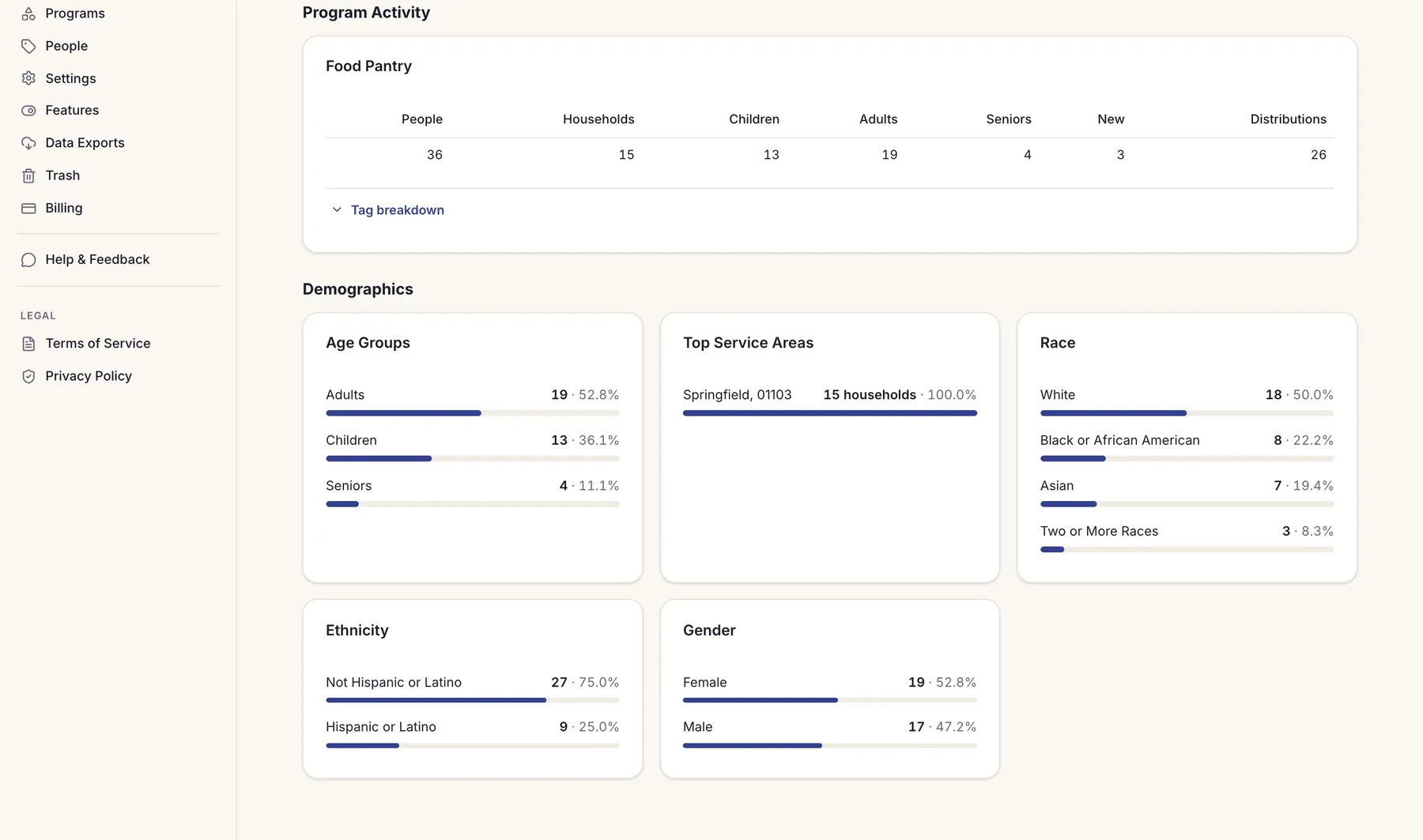The height and width of the screenshot is (840, 1423).
Task: Click the Help & Feedback chat icon
Action: tap(28, 260)
